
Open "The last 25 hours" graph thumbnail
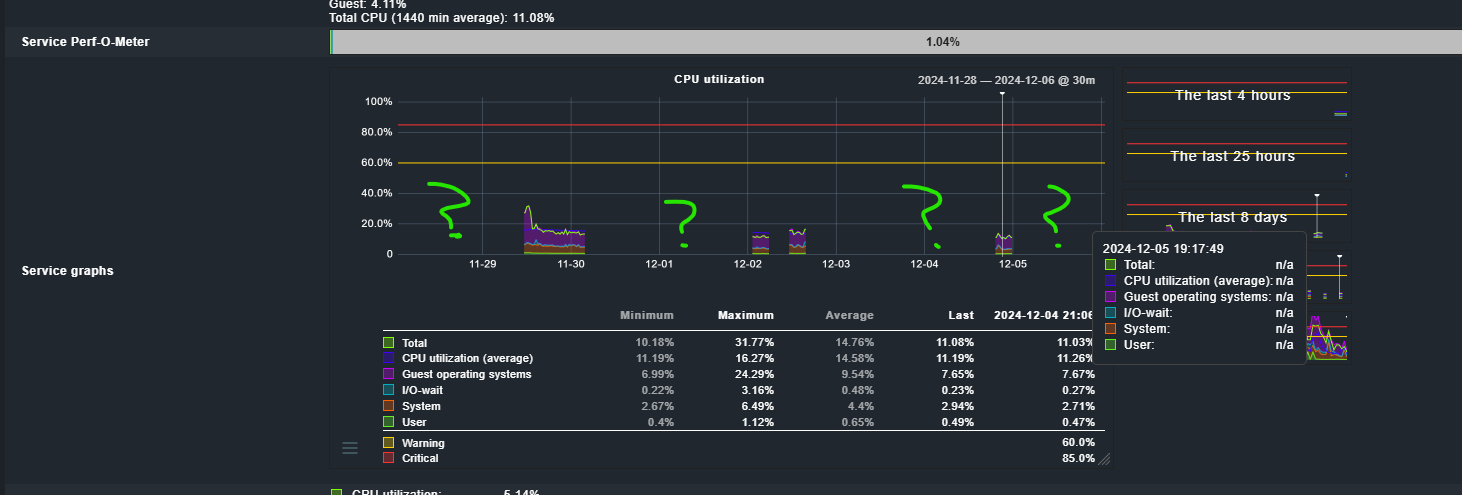tap(1235, 156)
